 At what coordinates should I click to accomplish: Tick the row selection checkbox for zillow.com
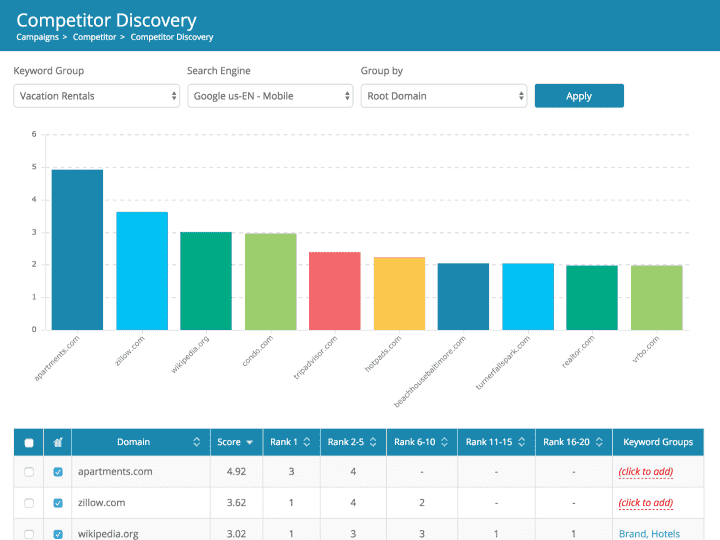[x=28, y=503]
